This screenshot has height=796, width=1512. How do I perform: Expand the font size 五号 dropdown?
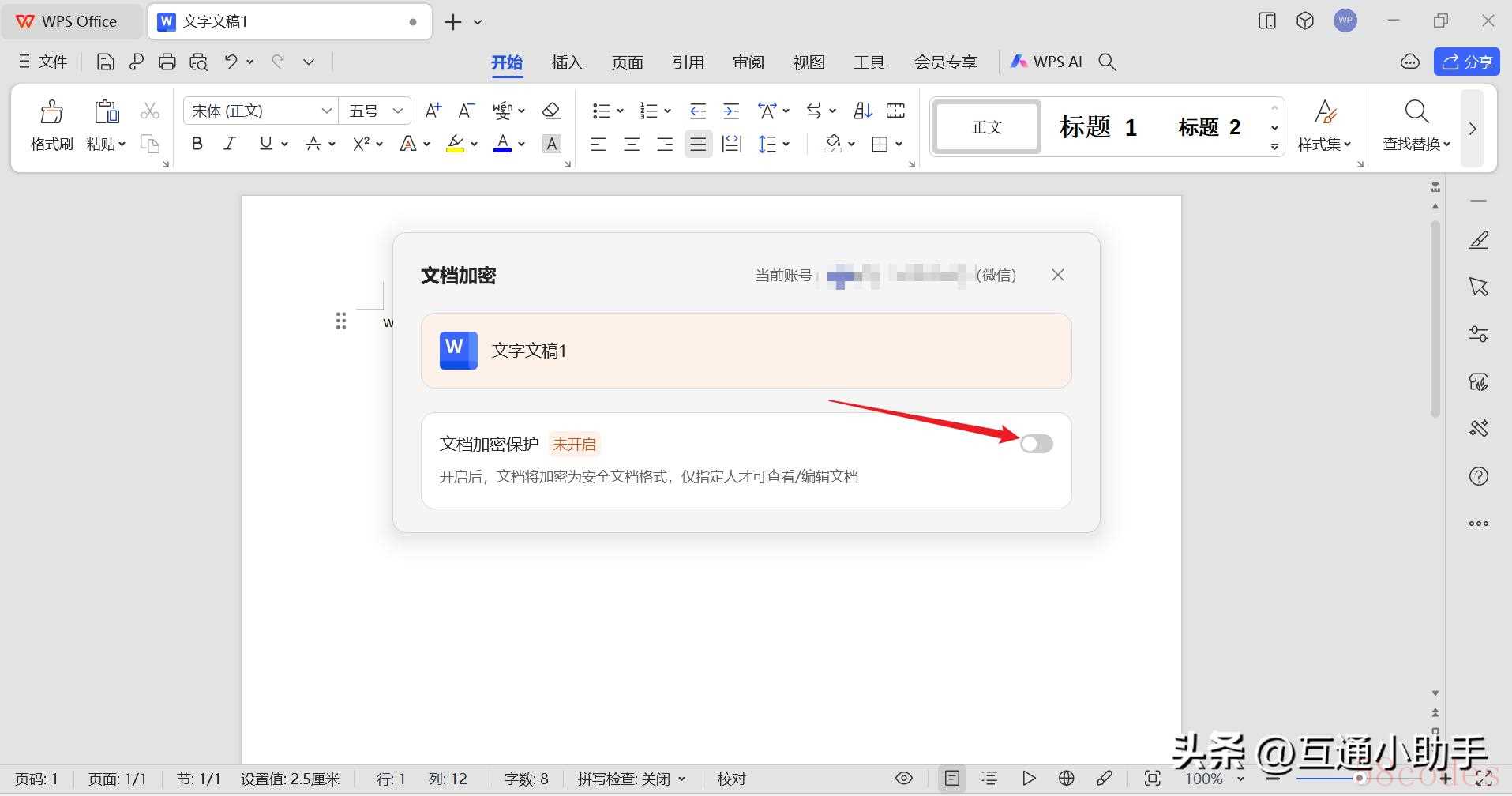point(398,111)
